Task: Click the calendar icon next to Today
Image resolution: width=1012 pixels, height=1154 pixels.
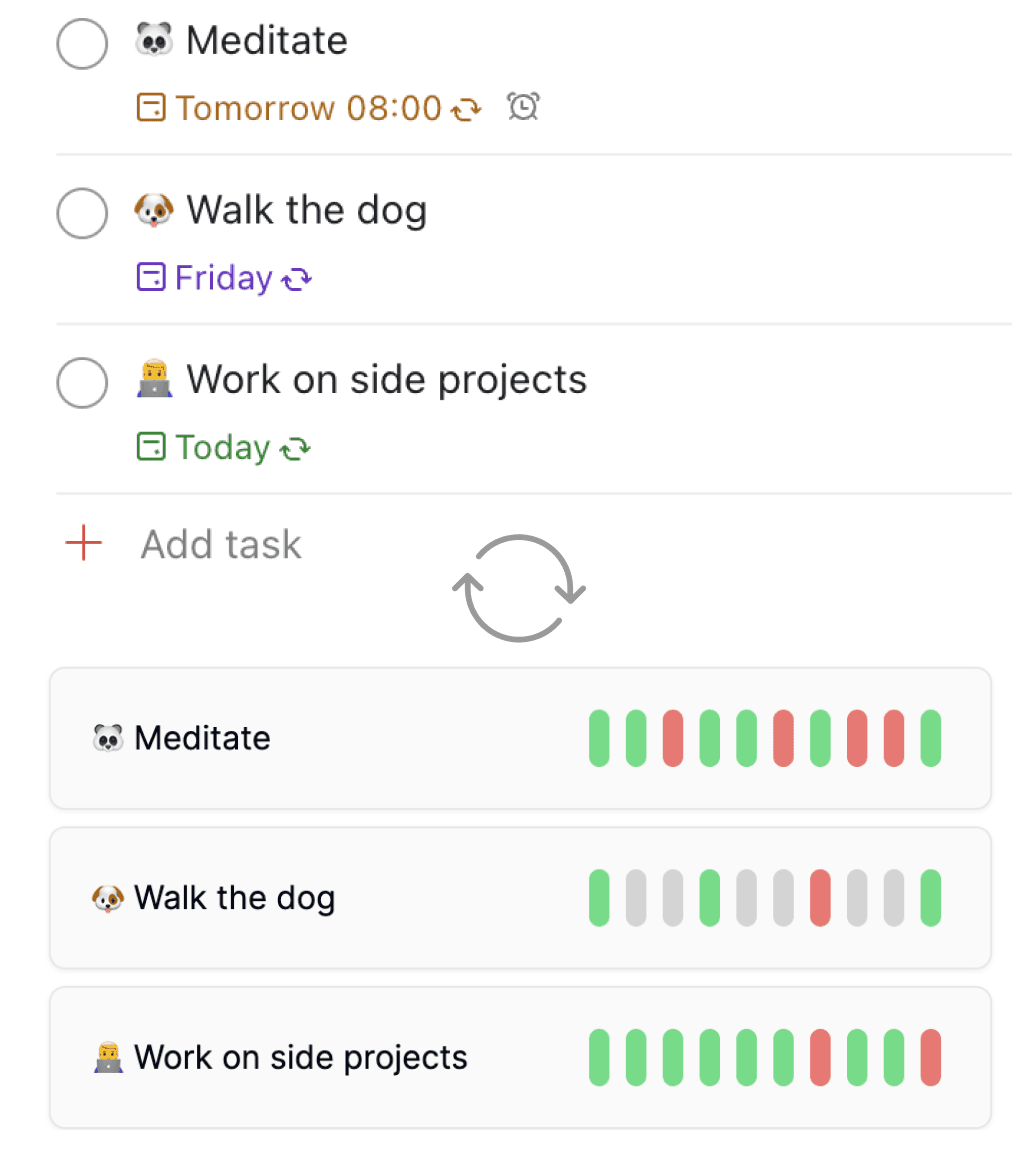Action: point(150,448)
